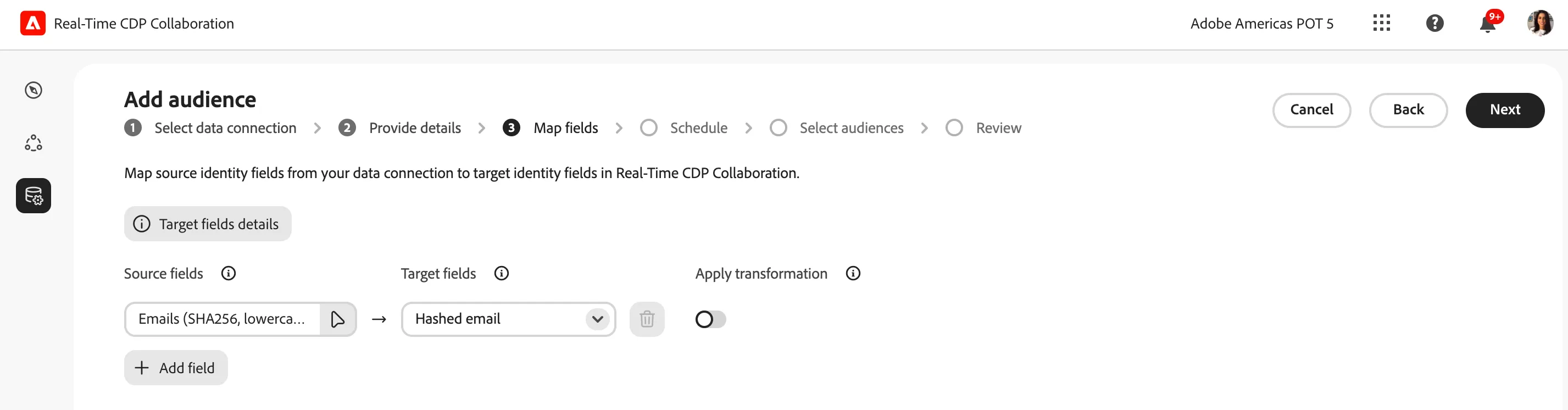Click the Adobe Americas POT 5 organization name

click(1262, 23)
